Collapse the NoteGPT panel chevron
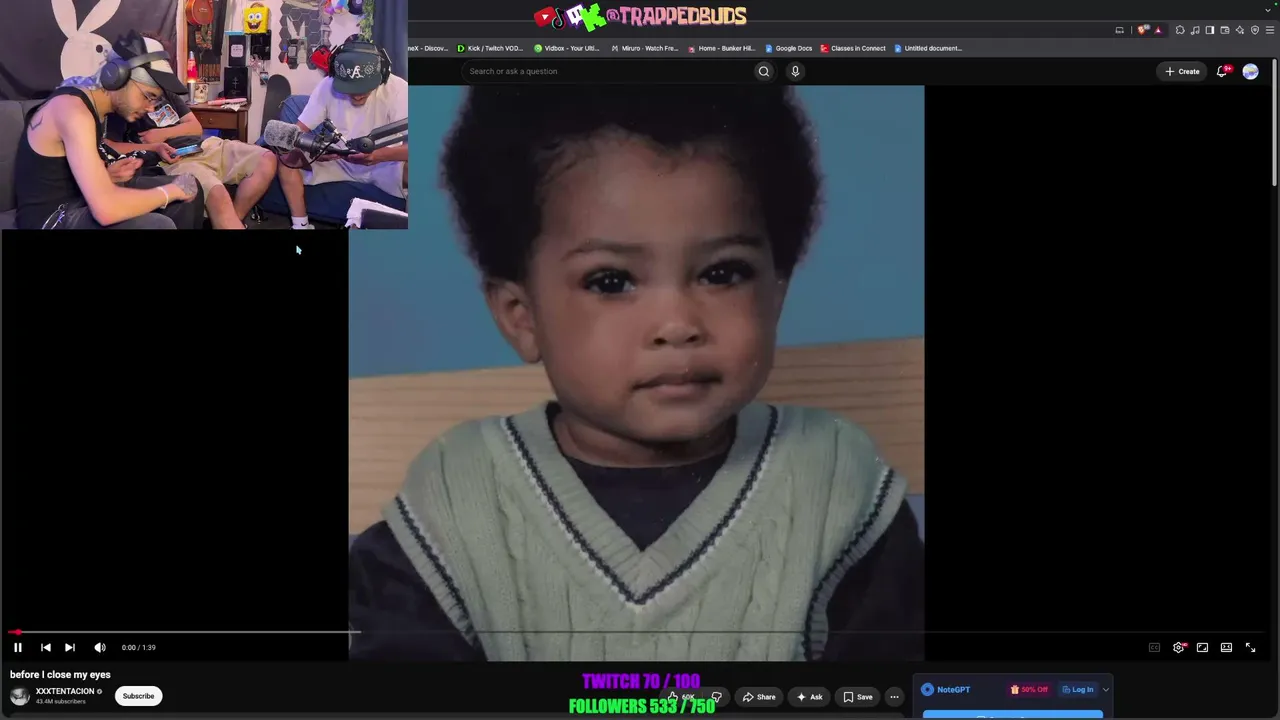Screen dimensions: 1280x720 (x=1105, y=689)
